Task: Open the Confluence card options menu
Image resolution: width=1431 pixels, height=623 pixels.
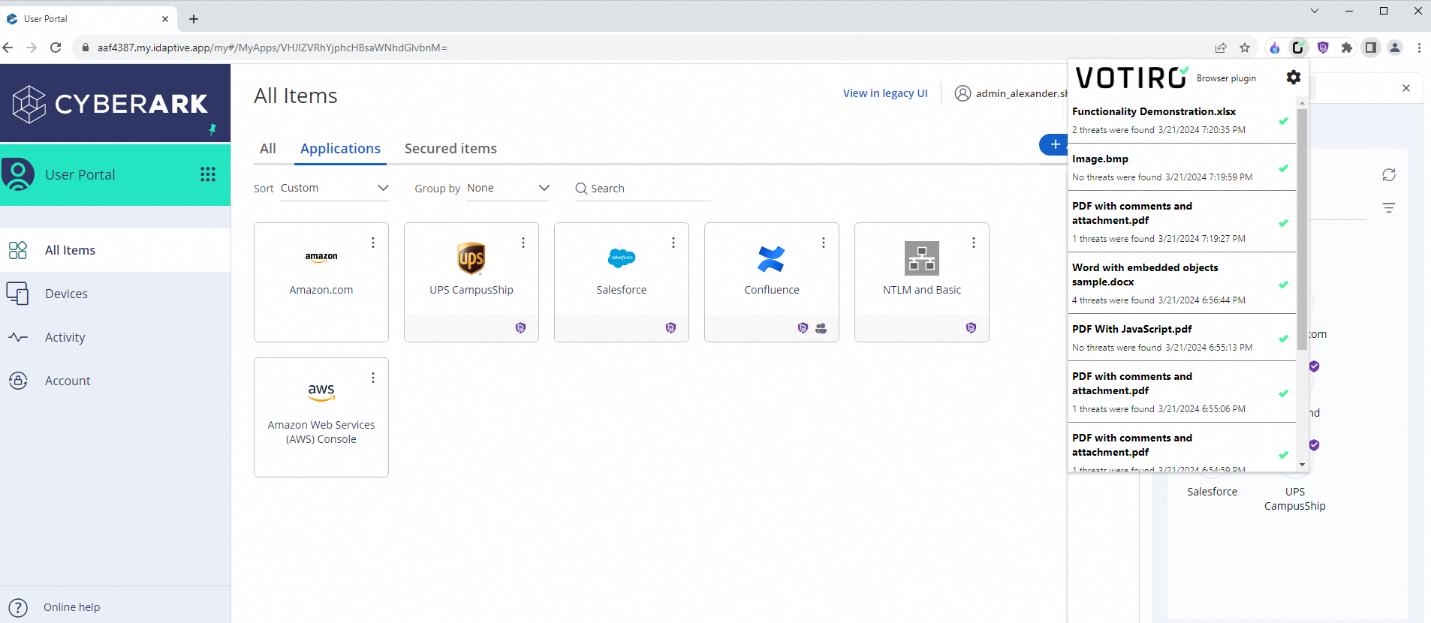Action: point(823,242)
